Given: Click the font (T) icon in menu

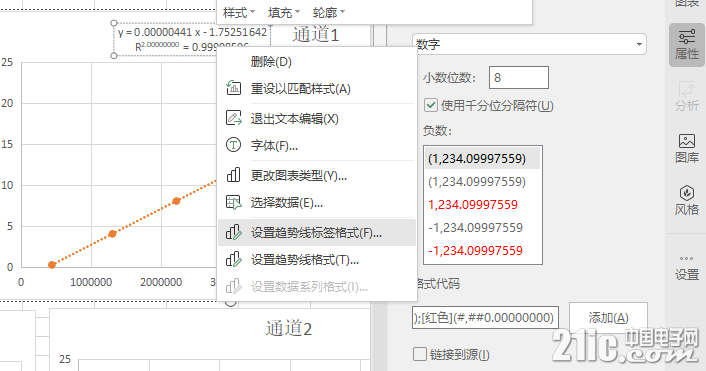Looking at the screenshot, I should 233,145.
